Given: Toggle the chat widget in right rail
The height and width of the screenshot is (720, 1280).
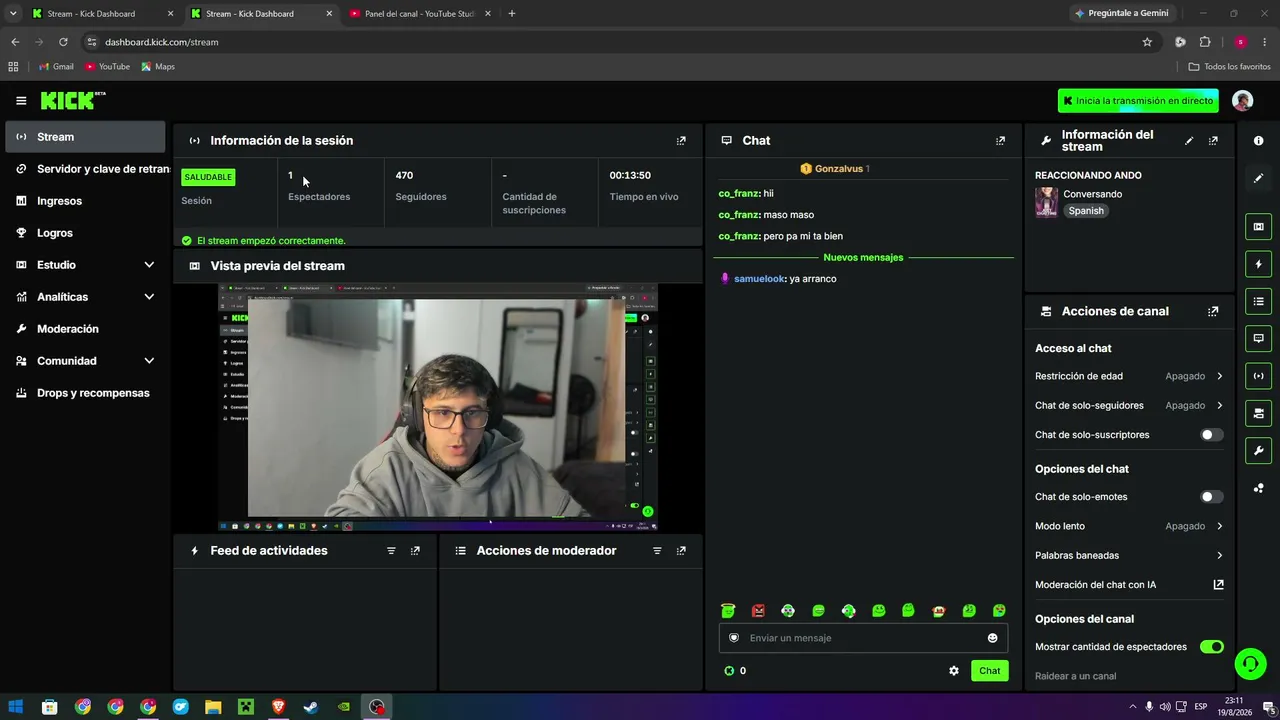Looking at the screenshot, I should click(1258, 339).
